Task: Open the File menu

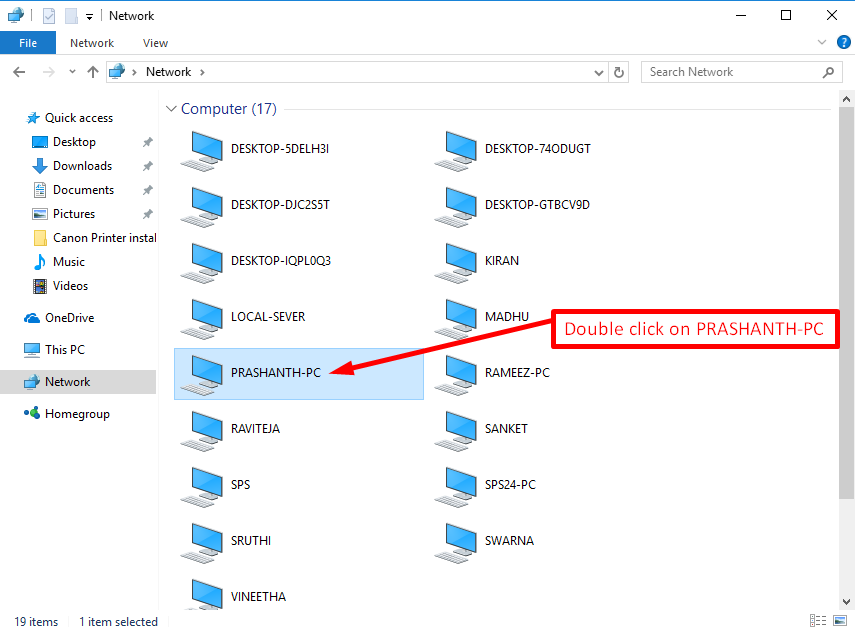Action: coord(28,42)
